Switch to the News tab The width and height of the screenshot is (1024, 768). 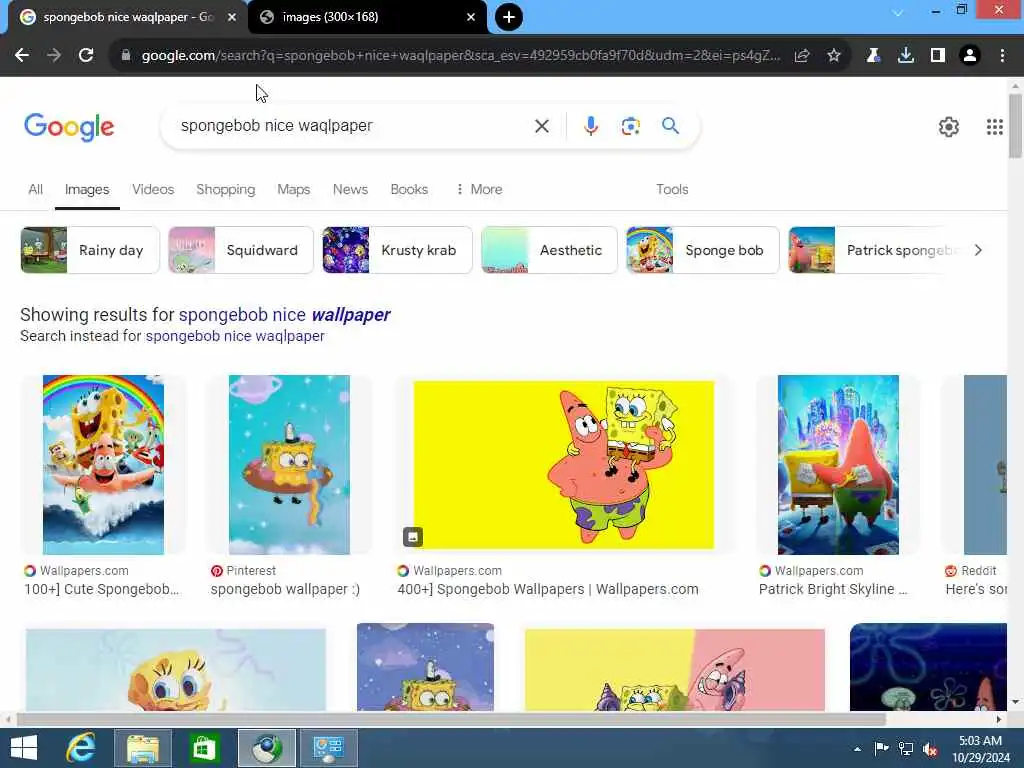tap(350, 189)
